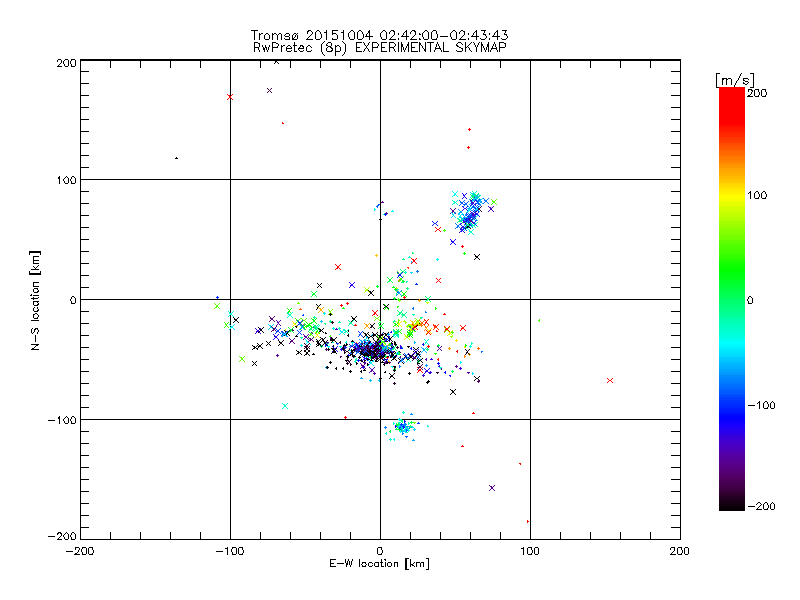The image size is (800, 600).
Task: Click the colorbar tick label '200'
Action: (757, 93)
